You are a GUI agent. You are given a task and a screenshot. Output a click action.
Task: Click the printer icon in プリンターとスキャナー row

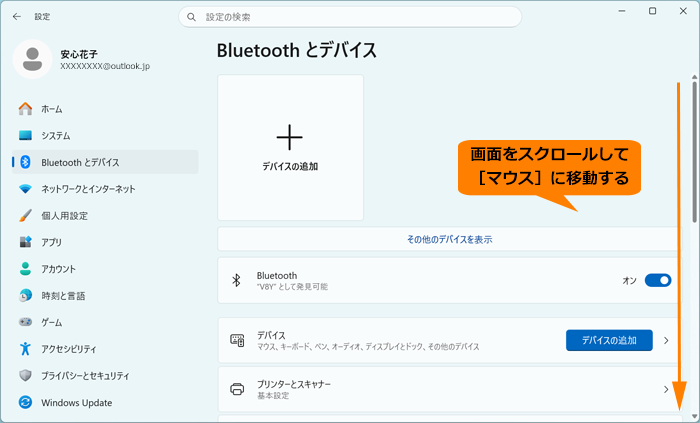point(237,389)
